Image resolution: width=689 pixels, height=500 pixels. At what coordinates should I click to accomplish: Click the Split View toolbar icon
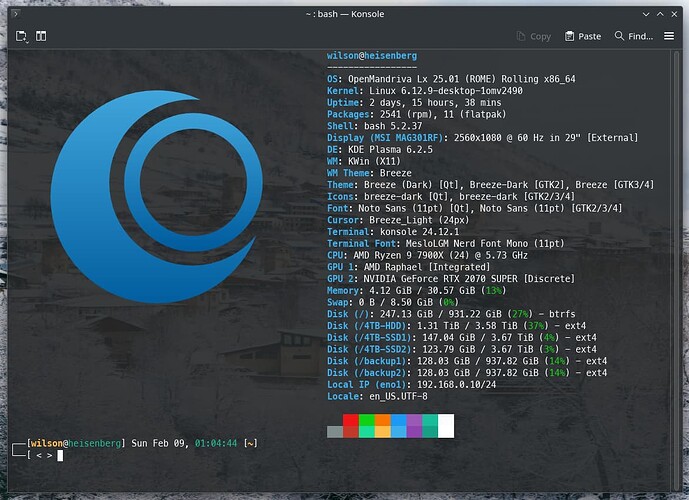pyautogui.click(x=41, y=36)
